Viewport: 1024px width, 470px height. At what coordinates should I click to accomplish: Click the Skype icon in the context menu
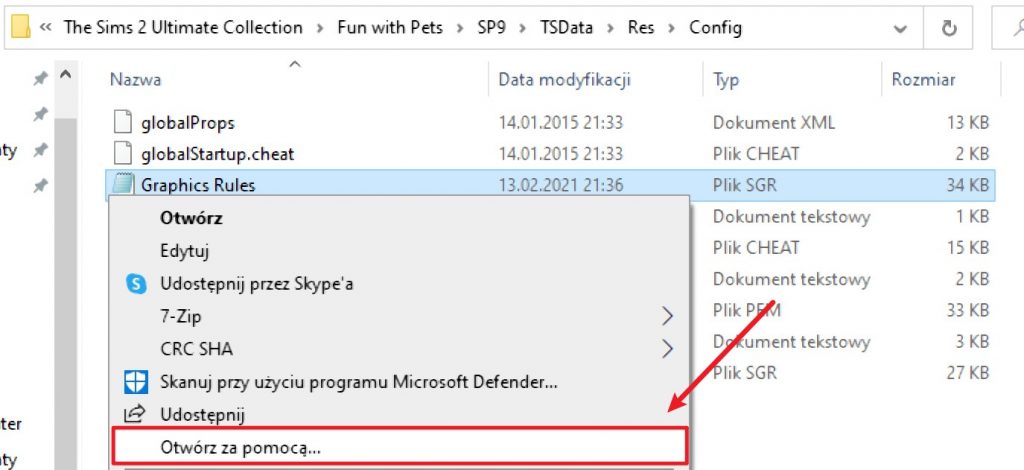(x=136, y=284)
